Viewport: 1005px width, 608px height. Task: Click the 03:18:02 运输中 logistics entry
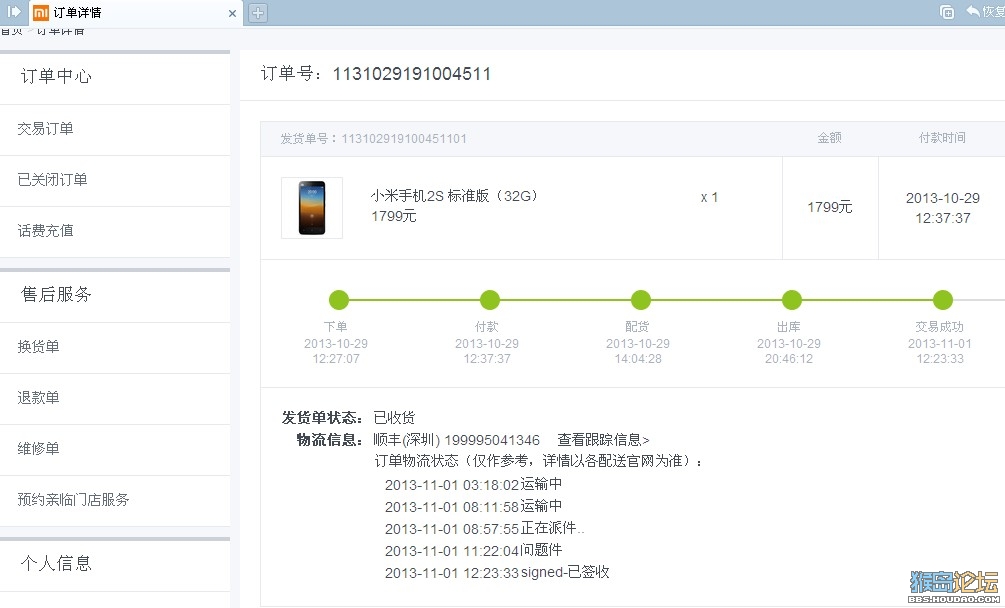474,484
